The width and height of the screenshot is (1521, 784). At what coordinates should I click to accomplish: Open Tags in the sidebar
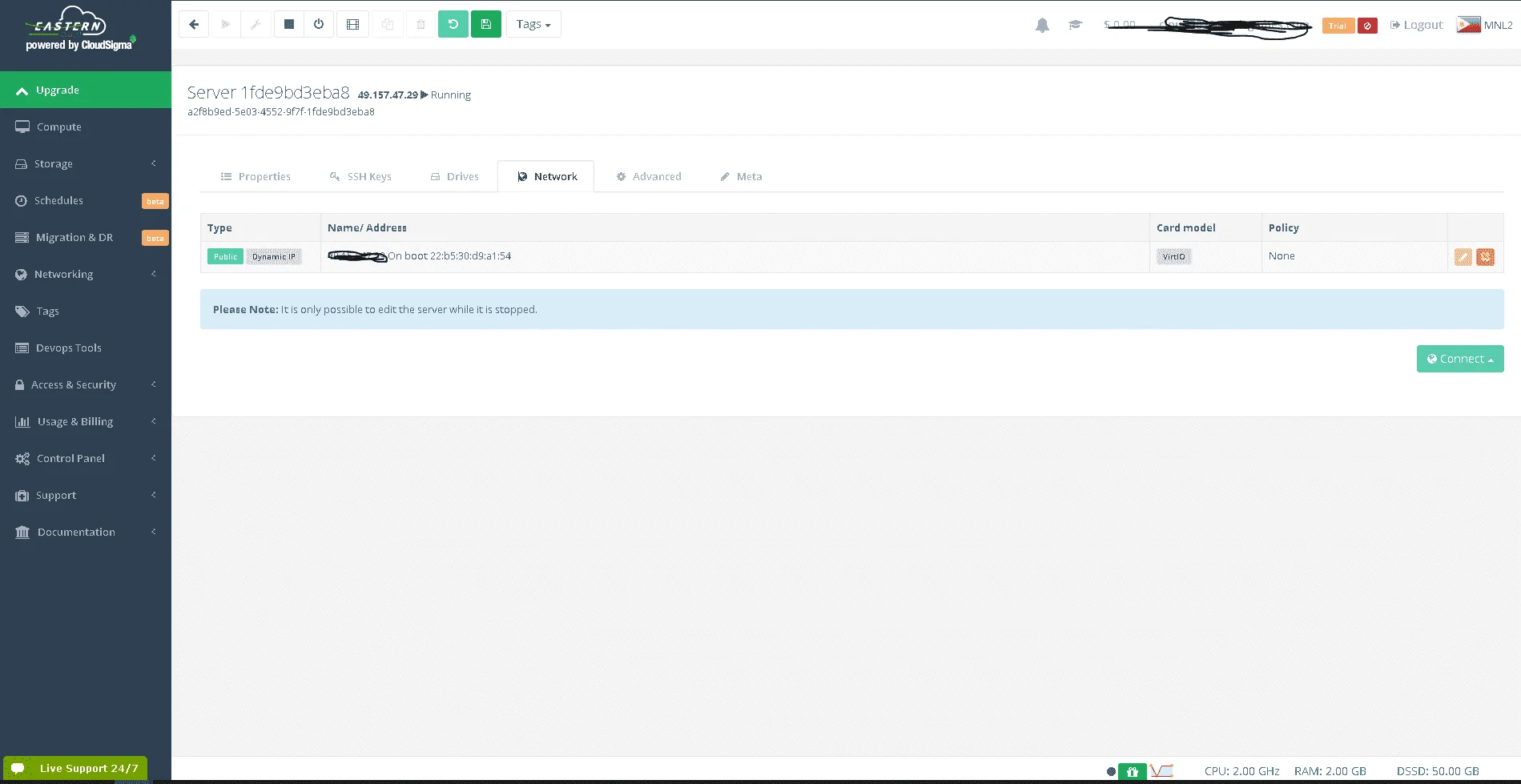[x=86, y=311]
